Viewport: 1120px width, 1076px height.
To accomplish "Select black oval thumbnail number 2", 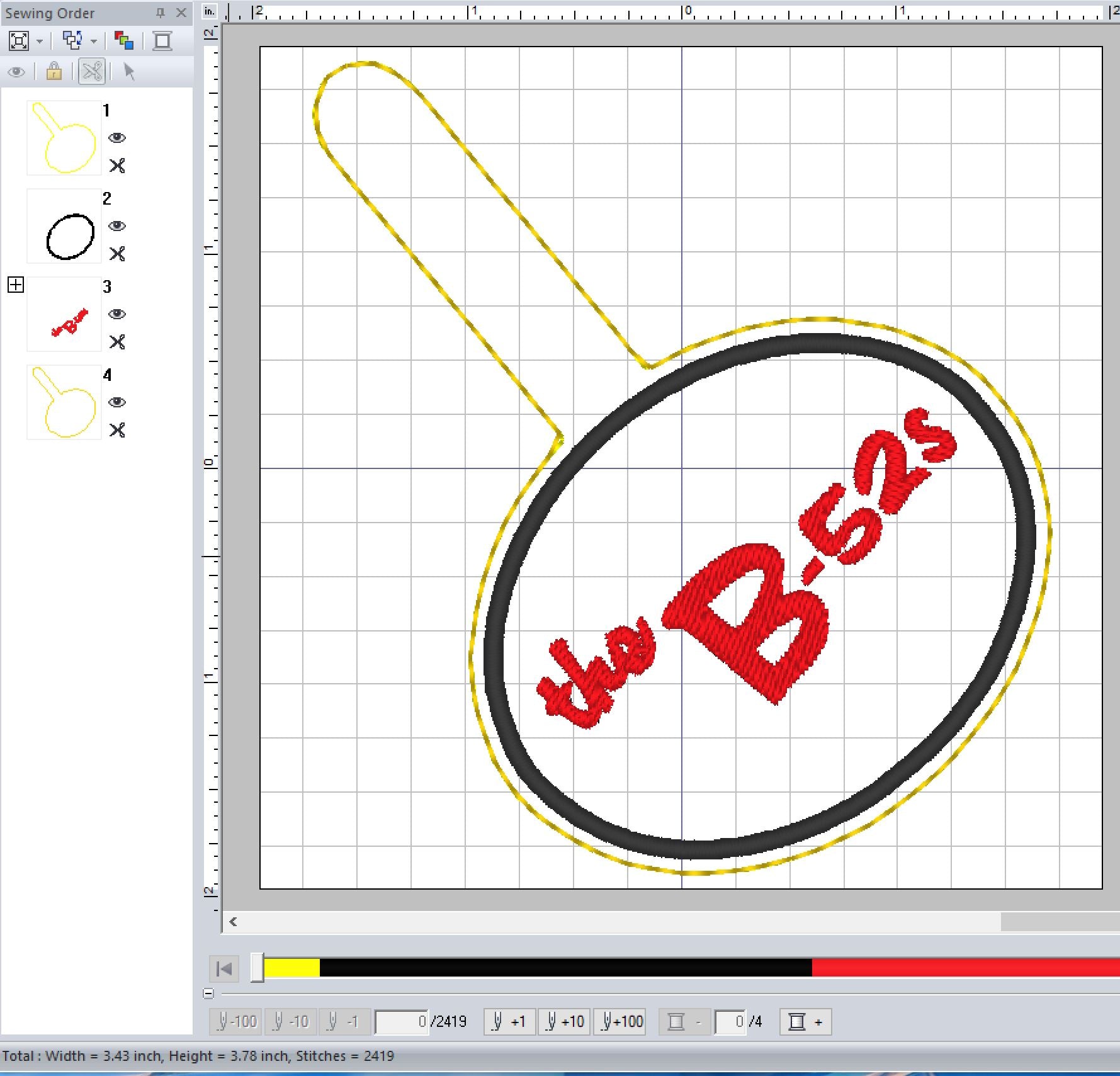I will pyautogui.click(x=64, y=226).
